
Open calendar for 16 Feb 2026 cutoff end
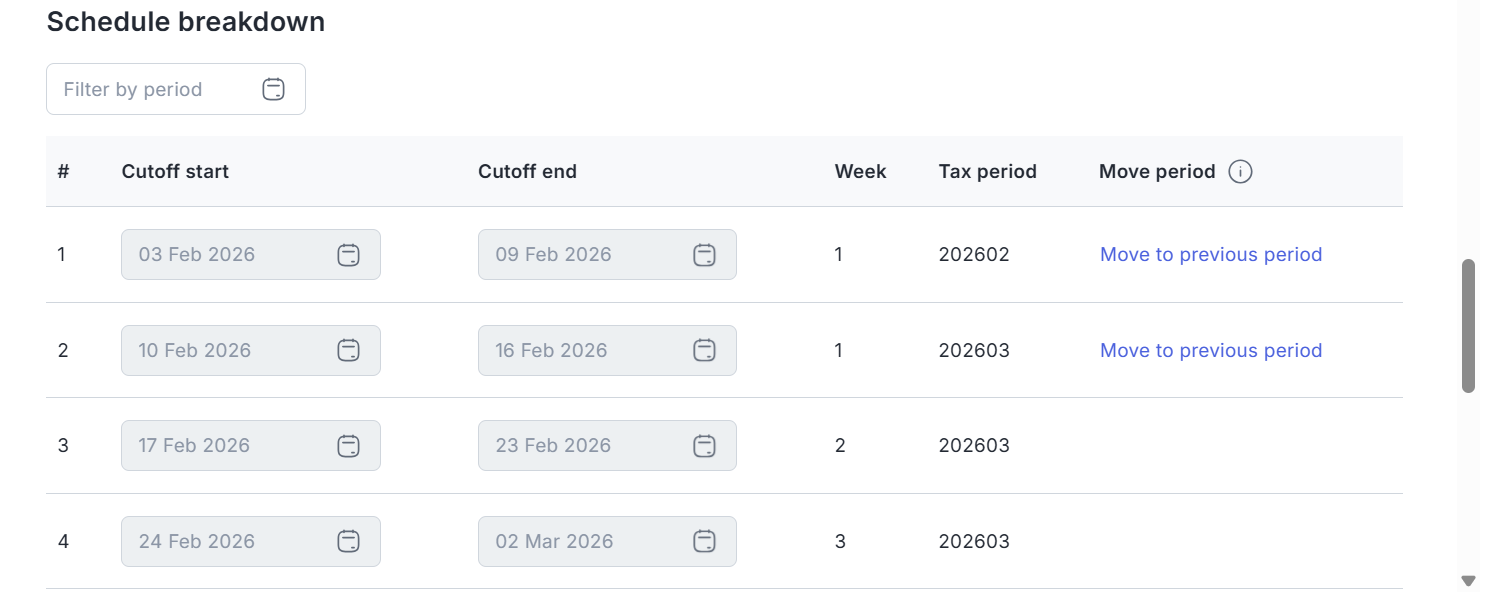click(704, 351)
